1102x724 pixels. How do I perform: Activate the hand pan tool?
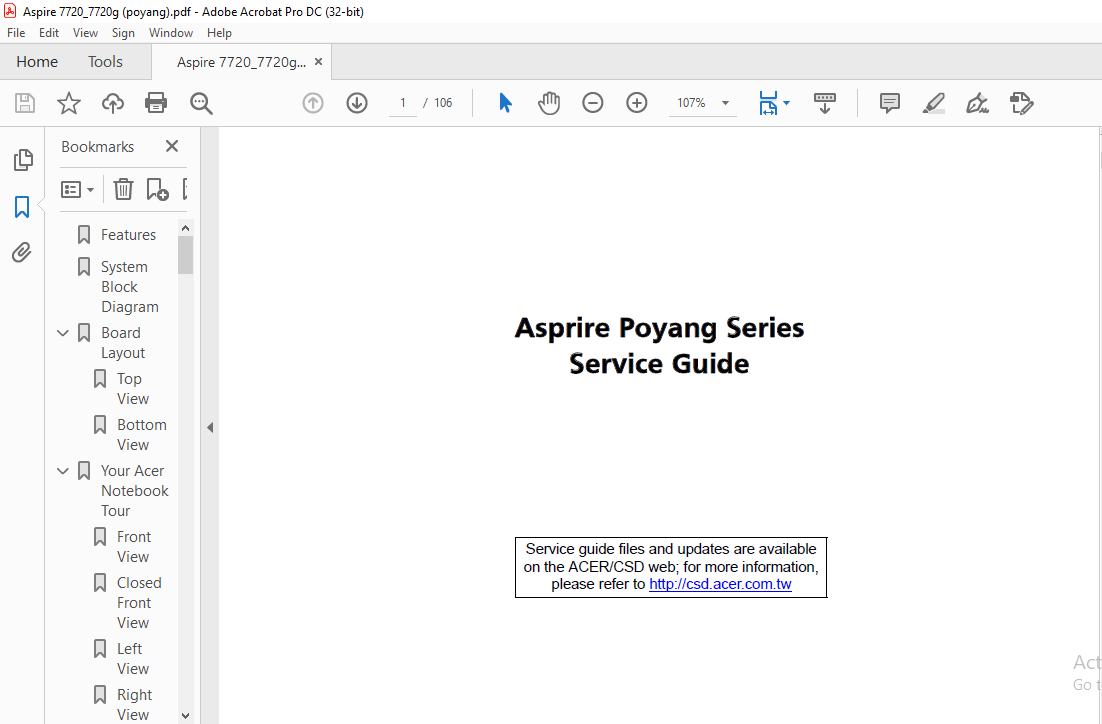point(549,103)
